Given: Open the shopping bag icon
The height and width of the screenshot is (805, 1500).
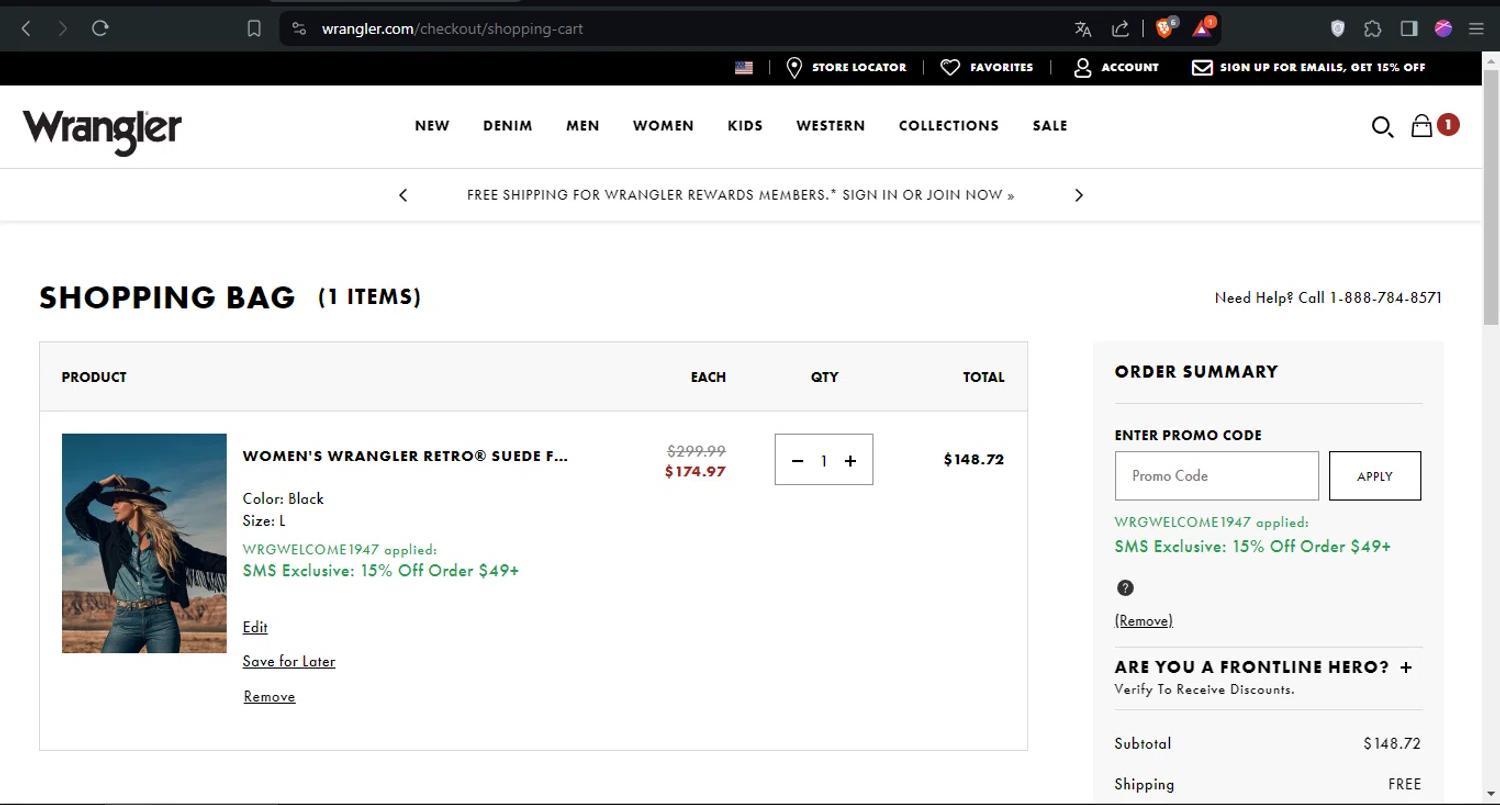Looking at the screenshot, I should (1422, 125).
